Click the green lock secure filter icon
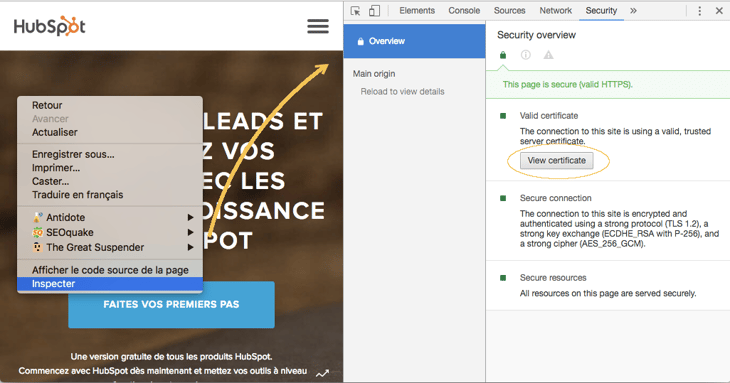Screen dimensions: 730x383 503,55
